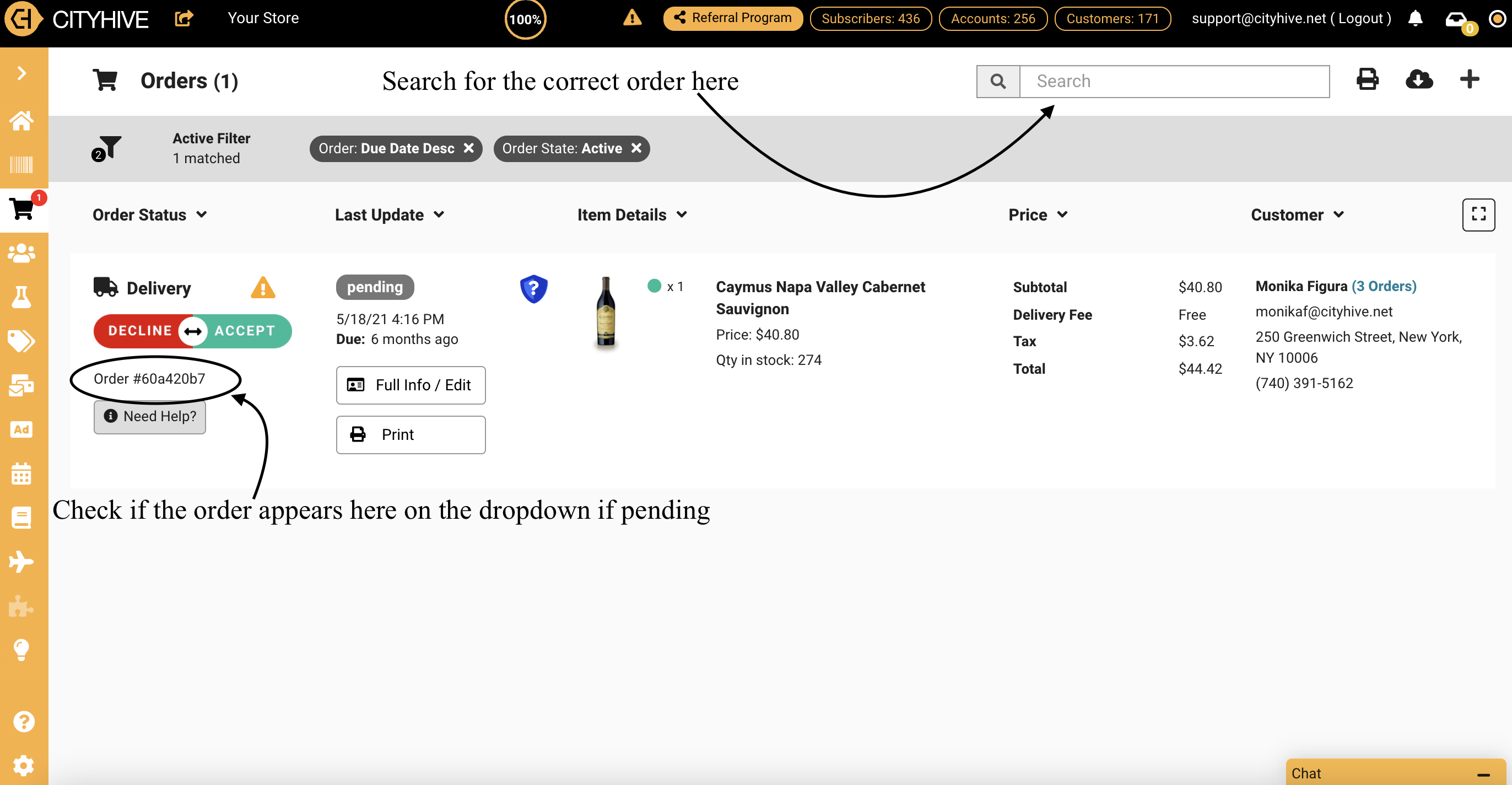This screenshot has width=1512, height=785.
Task: Open the puzzle integrations section
Action: click(x=21, y=606)
